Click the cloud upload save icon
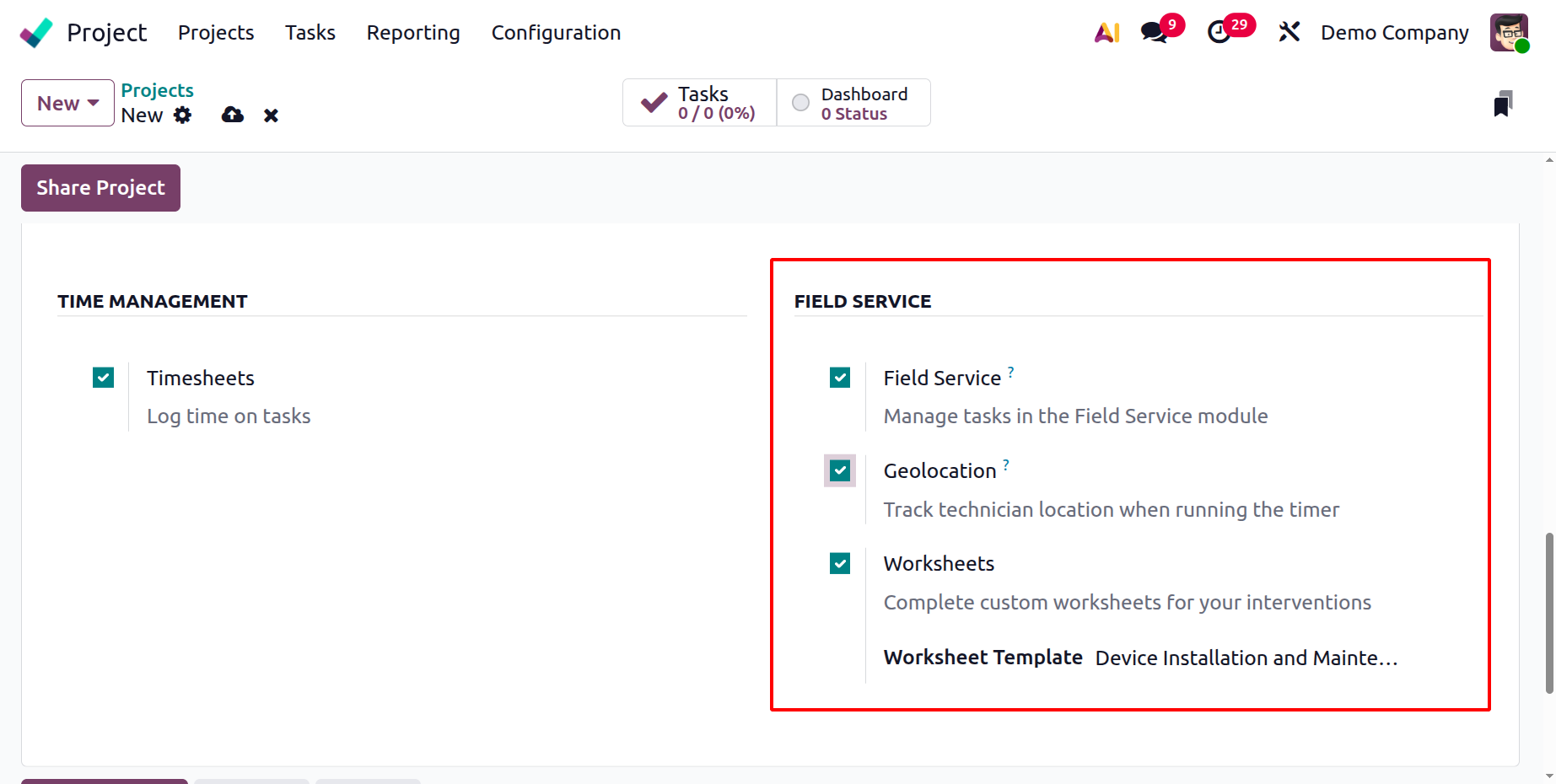The height and width of the screenshot is (784, 1556). pos(233,115)
